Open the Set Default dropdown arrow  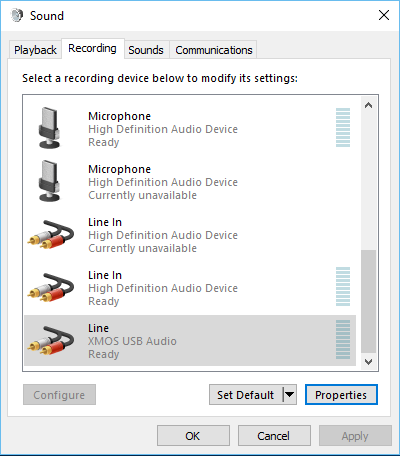click(290, 395)
